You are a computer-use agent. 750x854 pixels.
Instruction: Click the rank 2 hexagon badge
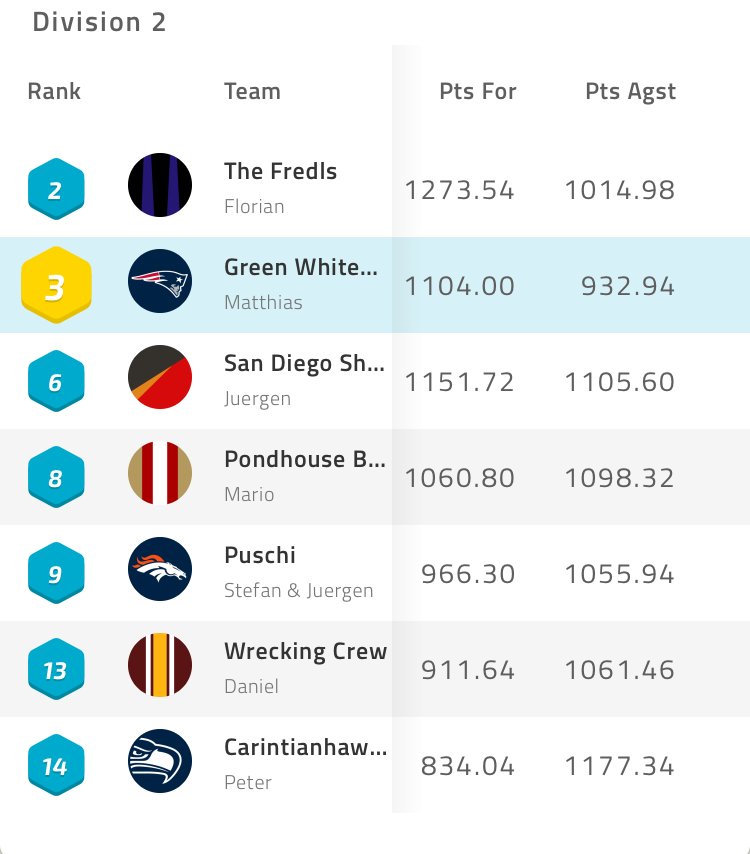[55, 188]
